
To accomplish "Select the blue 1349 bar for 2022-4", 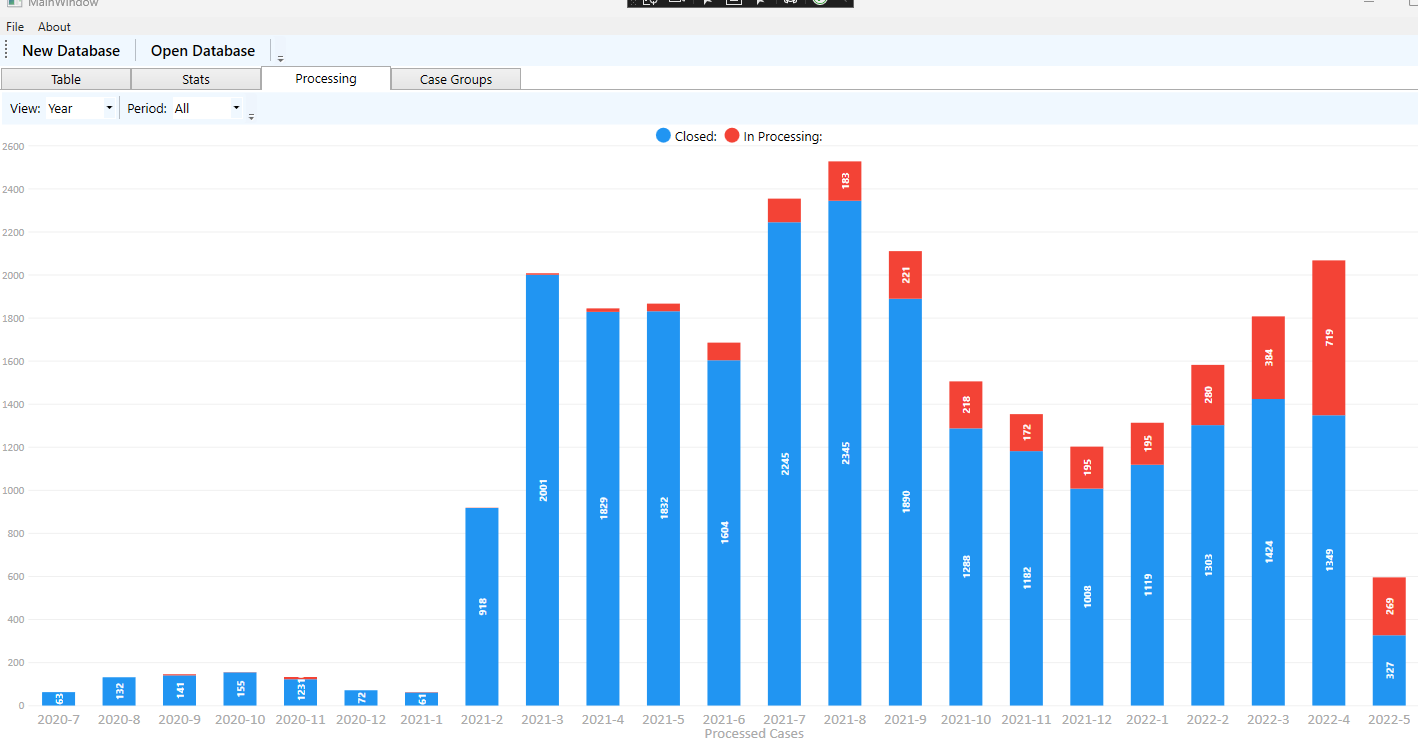I will pos(1329,561).
